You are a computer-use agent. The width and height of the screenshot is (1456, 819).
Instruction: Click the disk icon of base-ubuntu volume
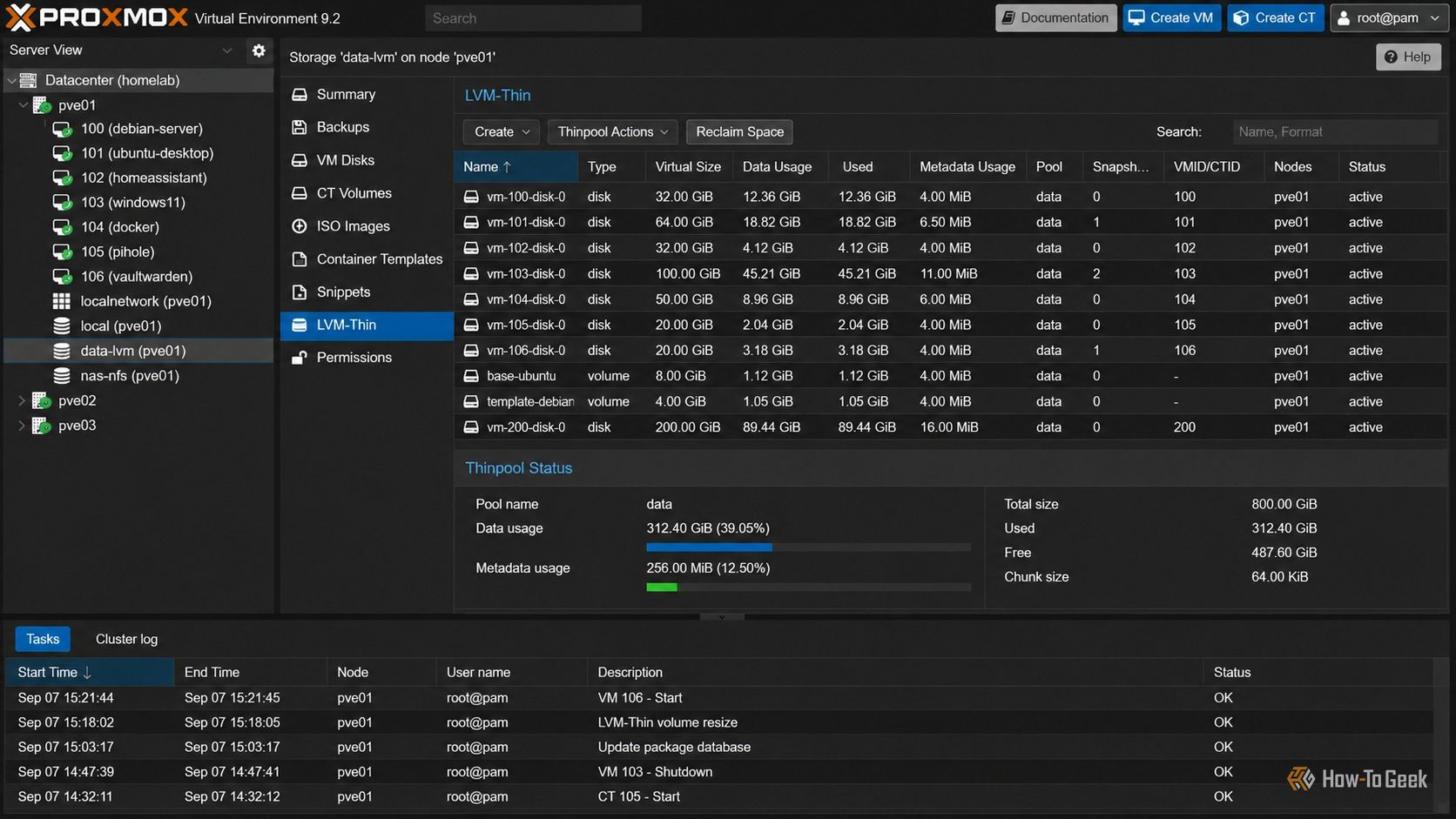471,376
